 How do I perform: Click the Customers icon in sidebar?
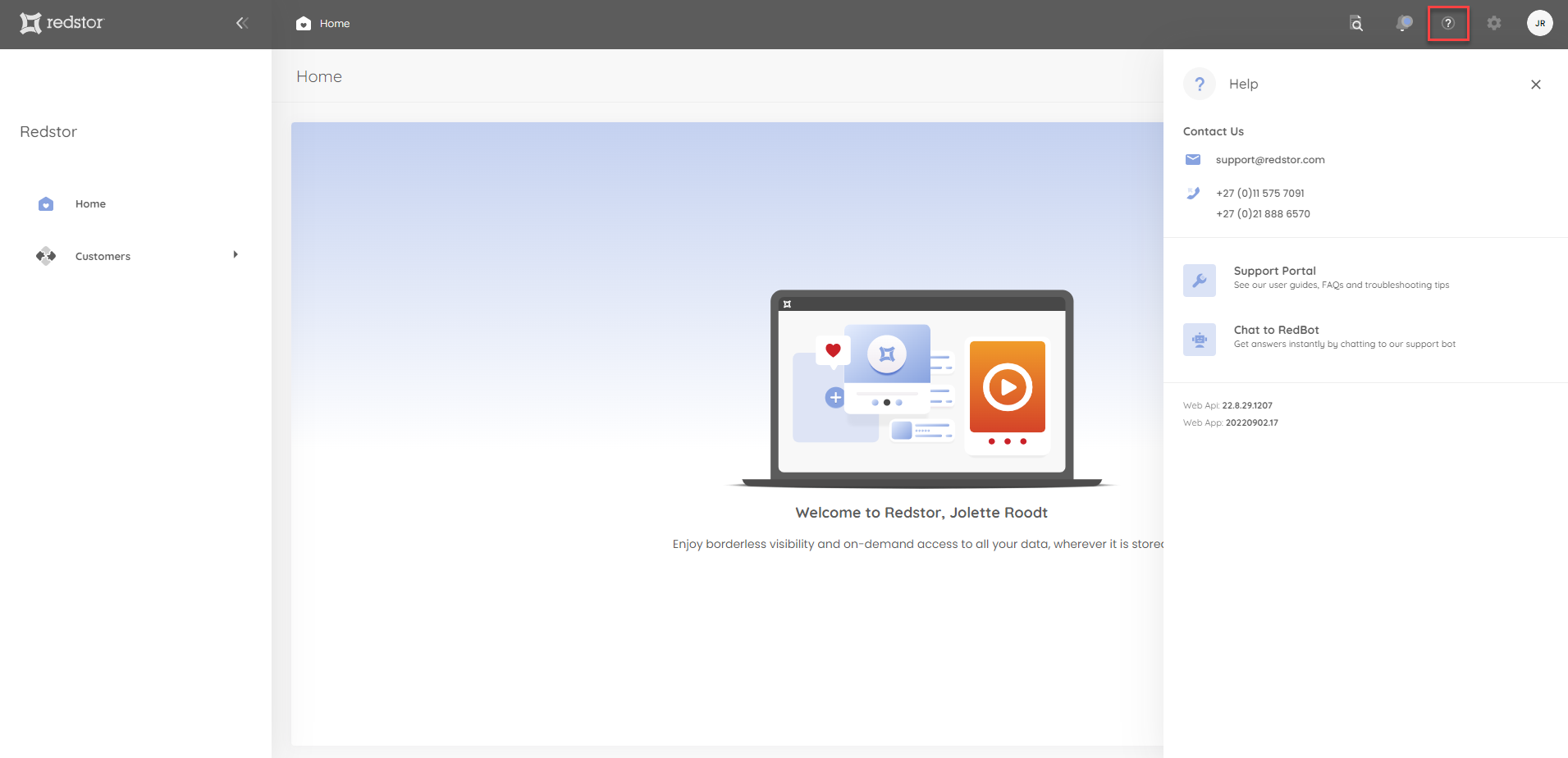(x=46, y=256)
